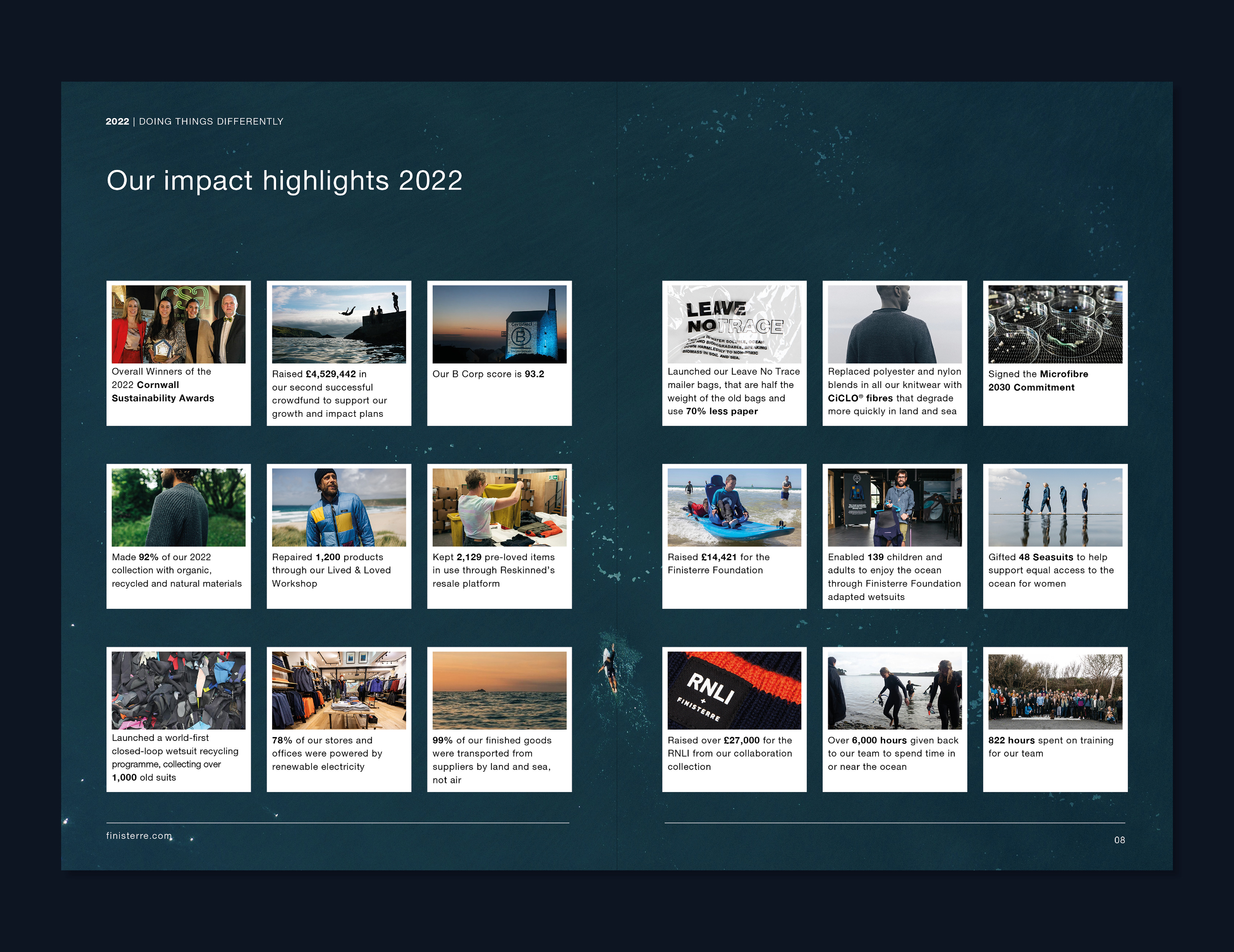Click the 'Our impact highlights 2022' heading
This screenshot has height=952, width=1234.
click(x=284, y=181)
